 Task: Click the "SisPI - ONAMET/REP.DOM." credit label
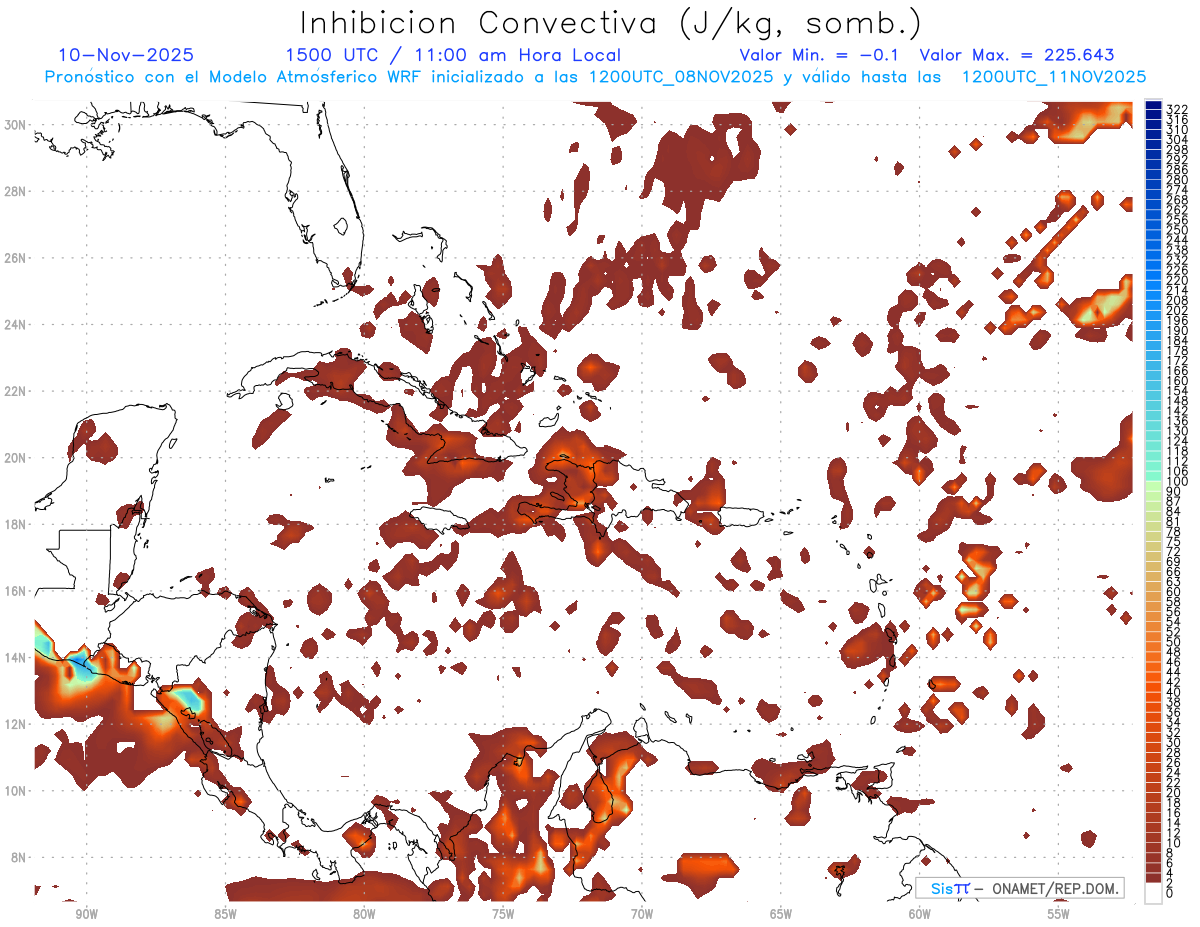[1020, 888]
